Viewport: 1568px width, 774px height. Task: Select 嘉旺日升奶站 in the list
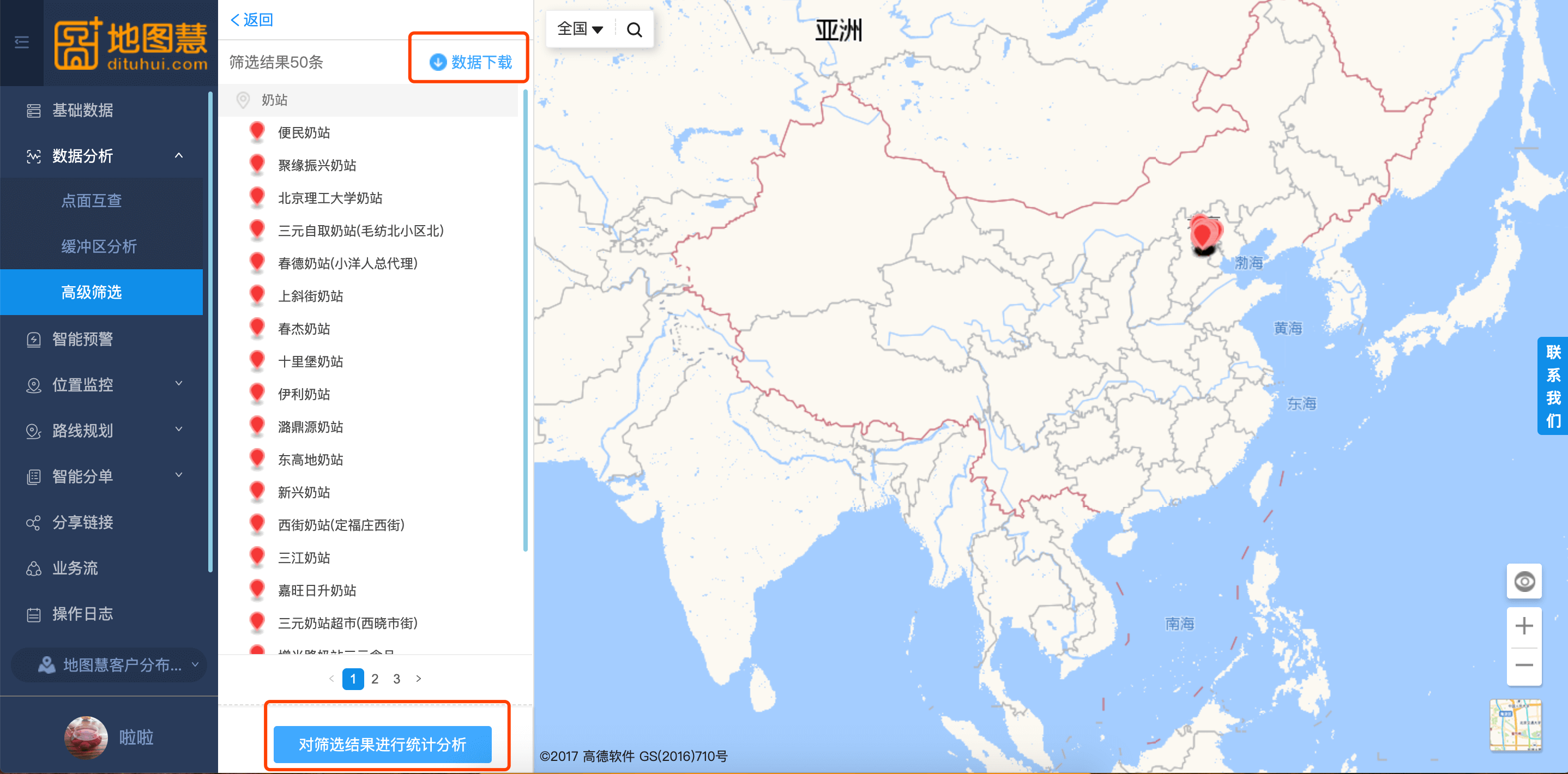(317, 591)
